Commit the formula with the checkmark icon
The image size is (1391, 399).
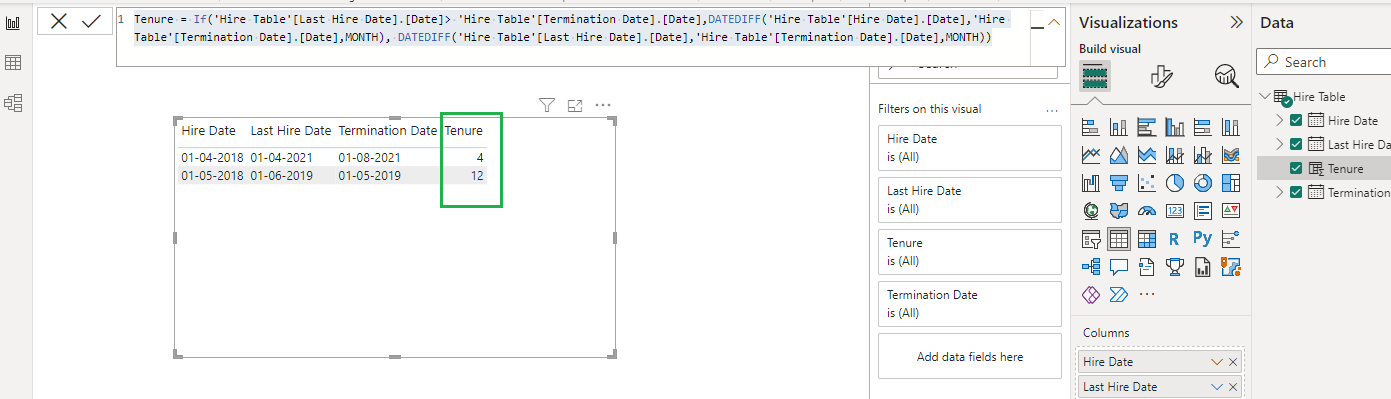(91, 21)
